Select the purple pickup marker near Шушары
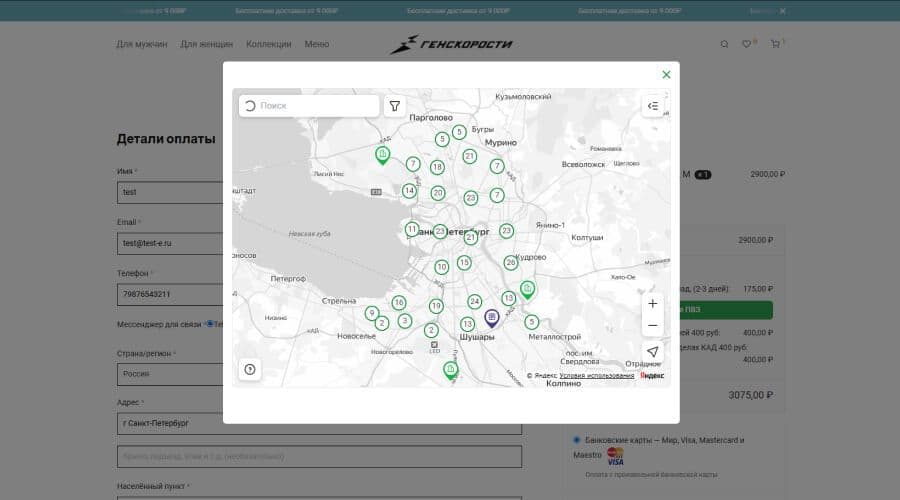 492,317
